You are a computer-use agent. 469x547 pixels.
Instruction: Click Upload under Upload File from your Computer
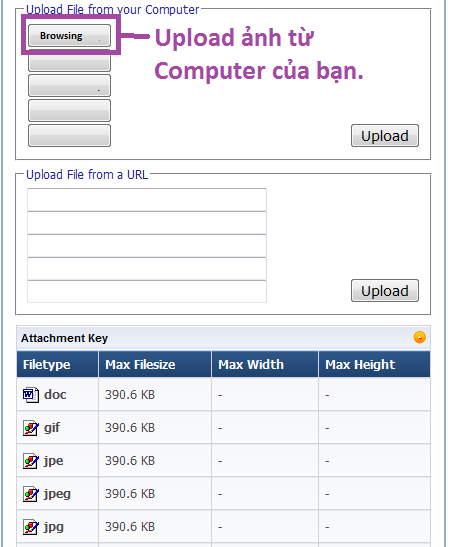385,136
